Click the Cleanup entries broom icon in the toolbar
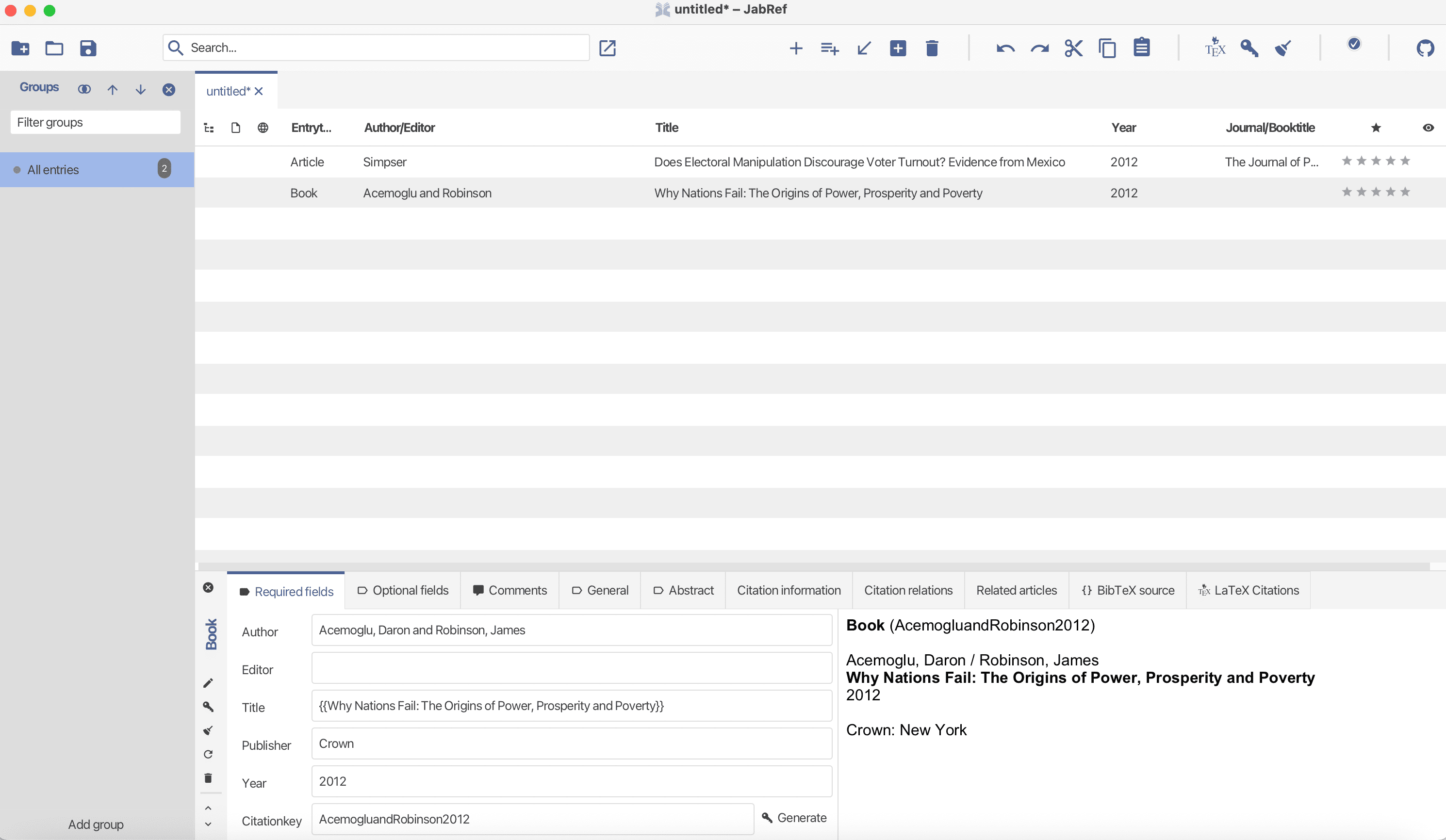 click(x=1283, y=48)
